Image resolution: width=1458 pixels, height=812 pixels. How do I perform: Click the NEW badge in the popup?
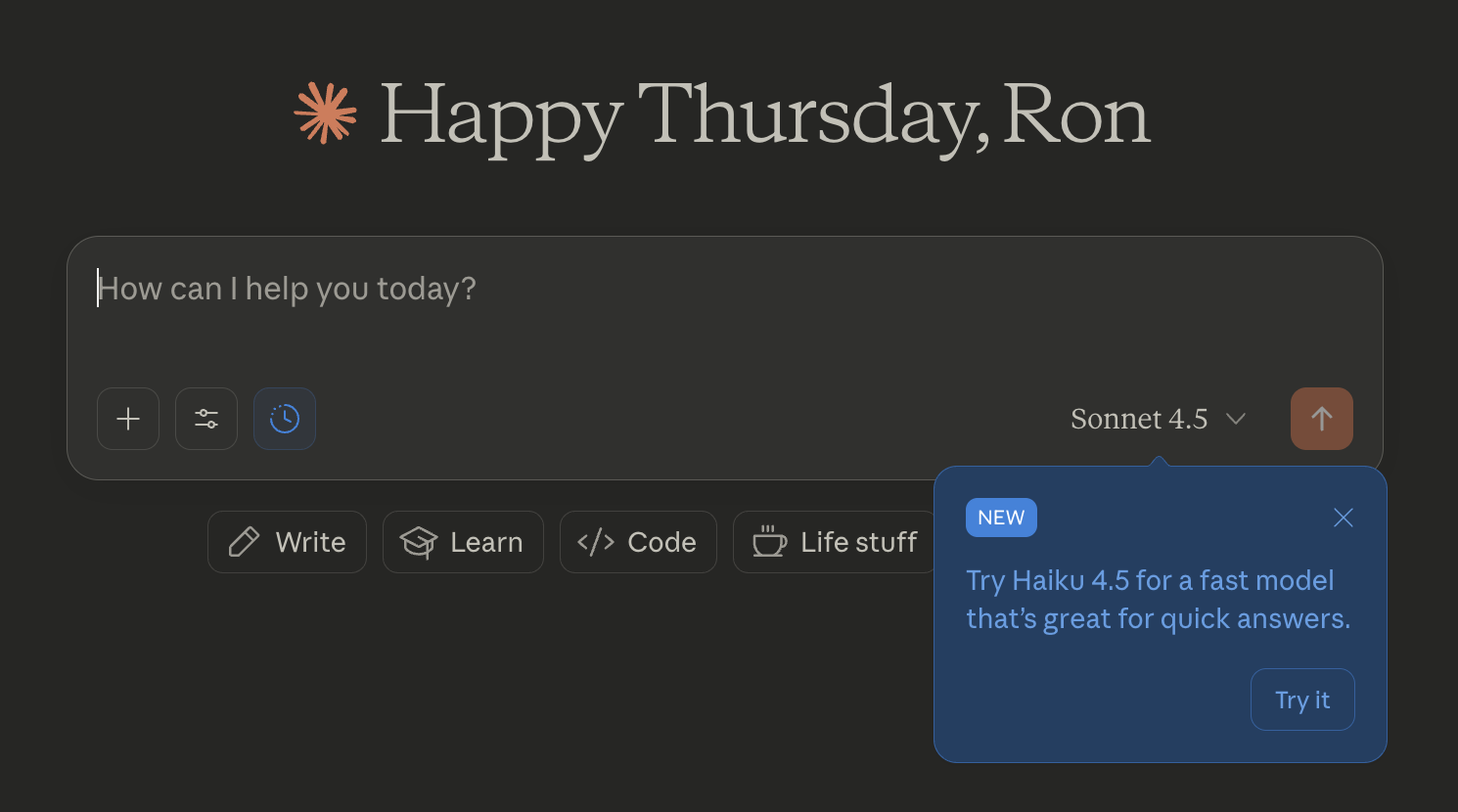pyautogui.click(x=1001, y=518)
